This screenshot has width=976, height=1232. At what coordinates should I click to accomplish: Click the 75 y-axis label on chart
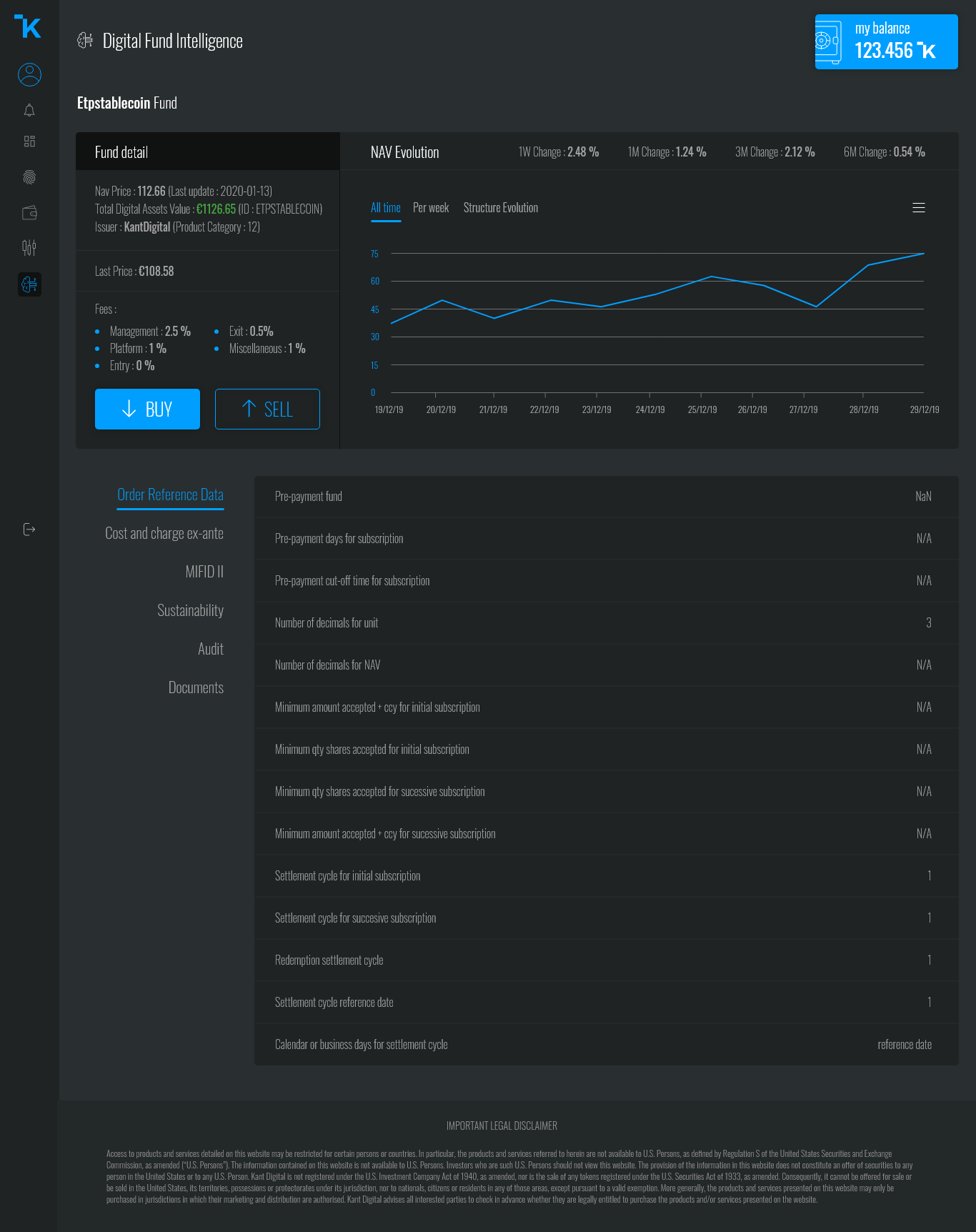click(x=374, y=254)
